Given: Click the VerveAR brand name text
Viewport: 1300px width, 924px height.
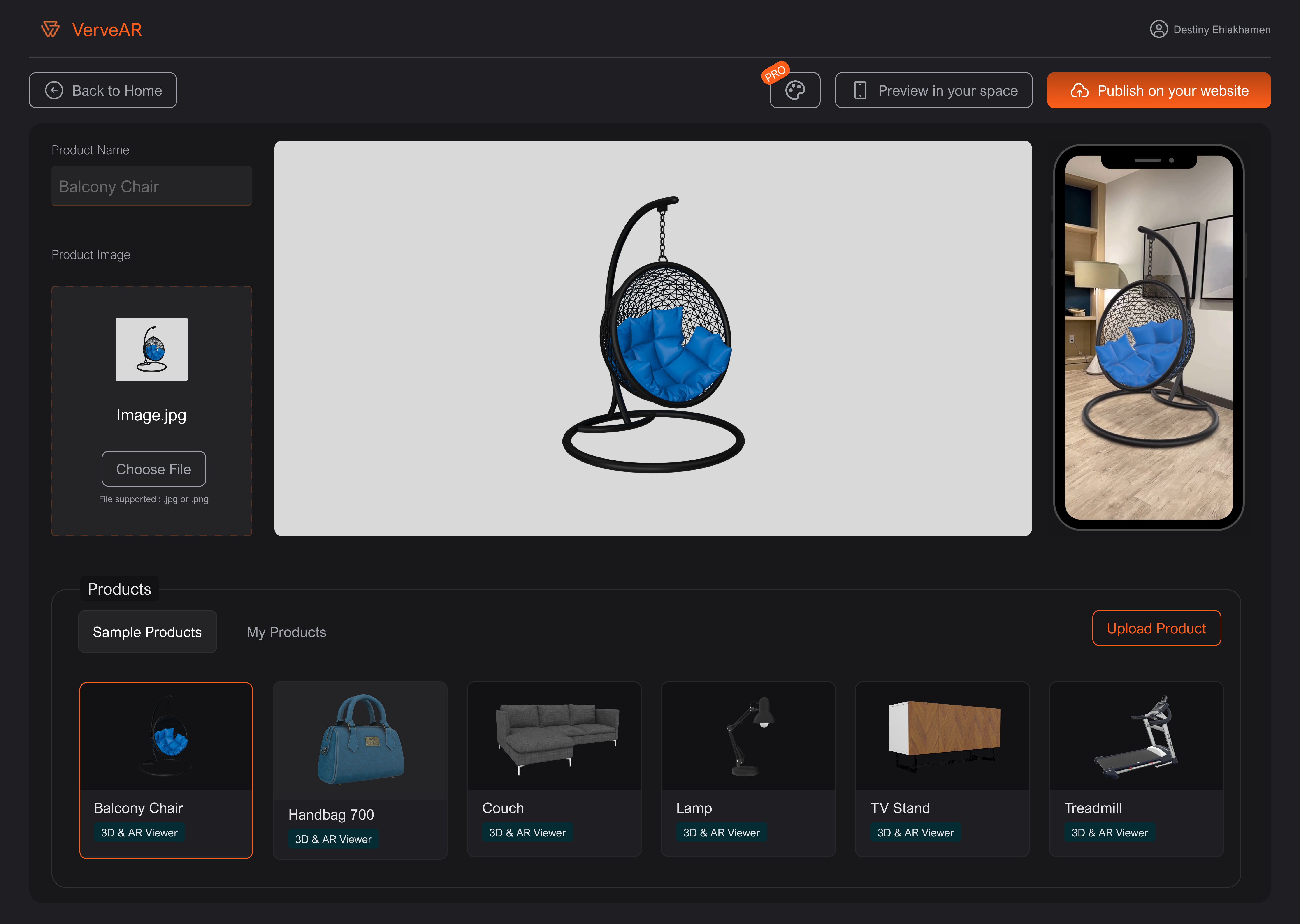Looking at the screenshot, I should (107, 30).
